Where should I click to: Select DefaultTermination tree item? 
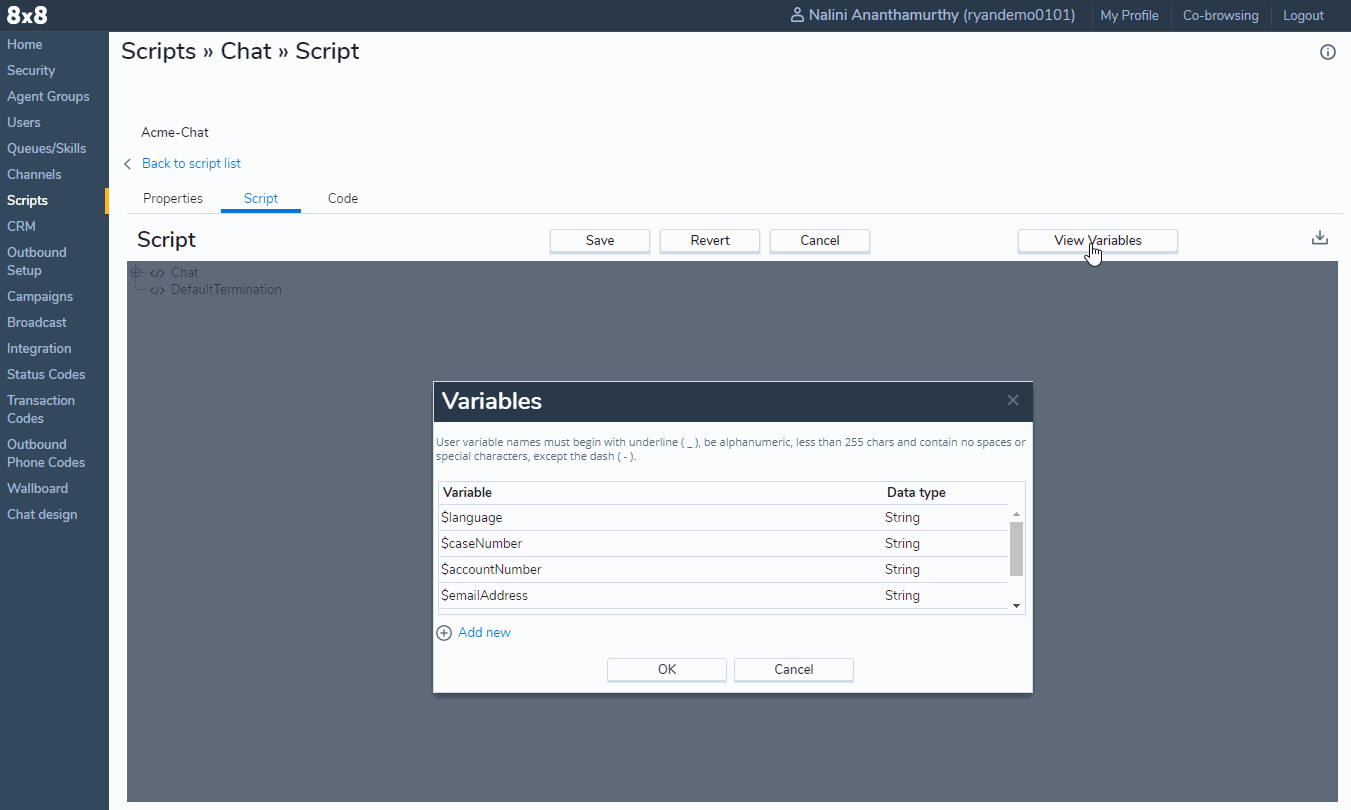(x=226, y=290)
